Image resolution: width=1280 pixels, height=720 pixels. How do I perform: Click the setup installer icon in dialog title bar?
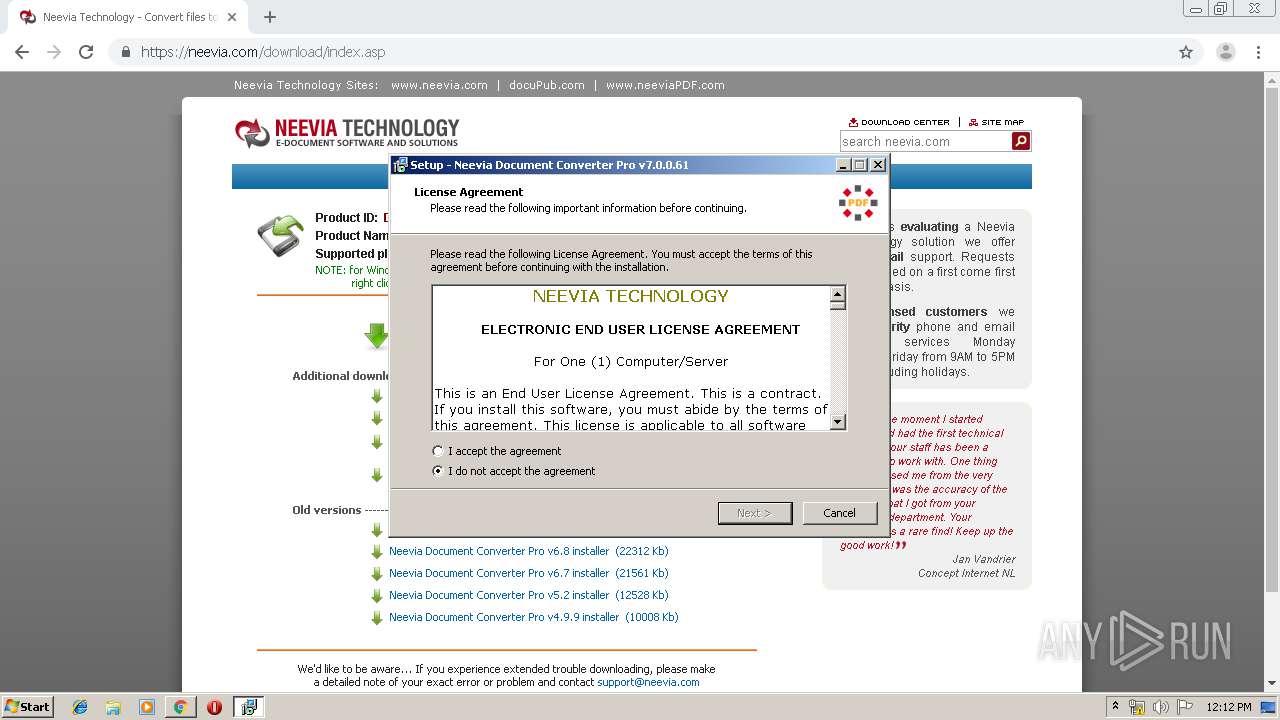(x=400, y=165)
